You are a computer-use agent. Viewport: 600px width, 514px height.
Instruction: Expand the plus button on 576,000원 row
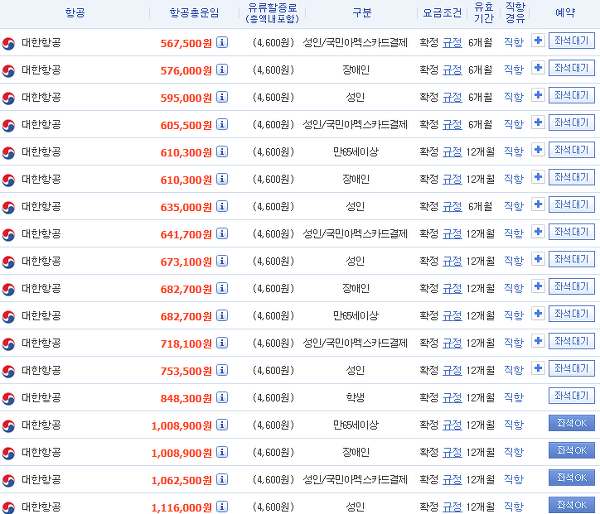[x=538, y=68]
